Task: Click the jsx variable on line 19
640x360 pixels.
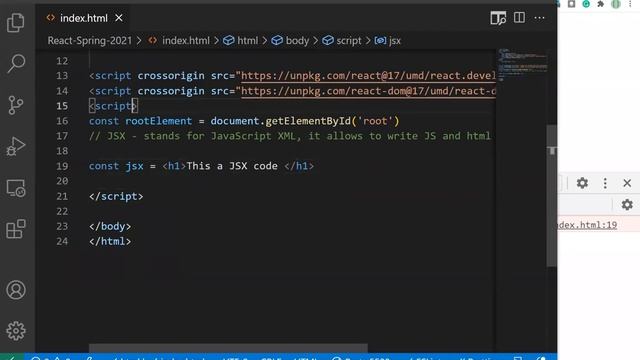Action: (134, 166)
